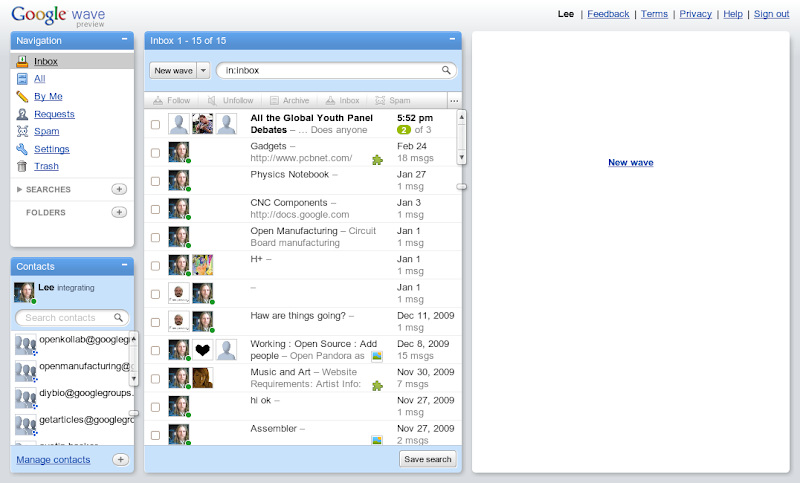
Task: Check the Global Youth Panel Debates wave
Action: [156, 124]
